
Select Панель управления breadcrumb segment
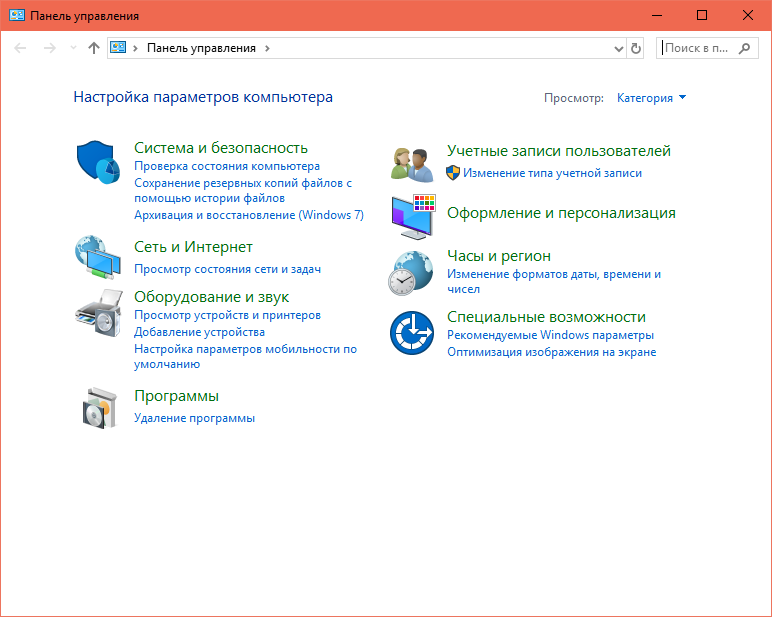click(x=201, y=48)
